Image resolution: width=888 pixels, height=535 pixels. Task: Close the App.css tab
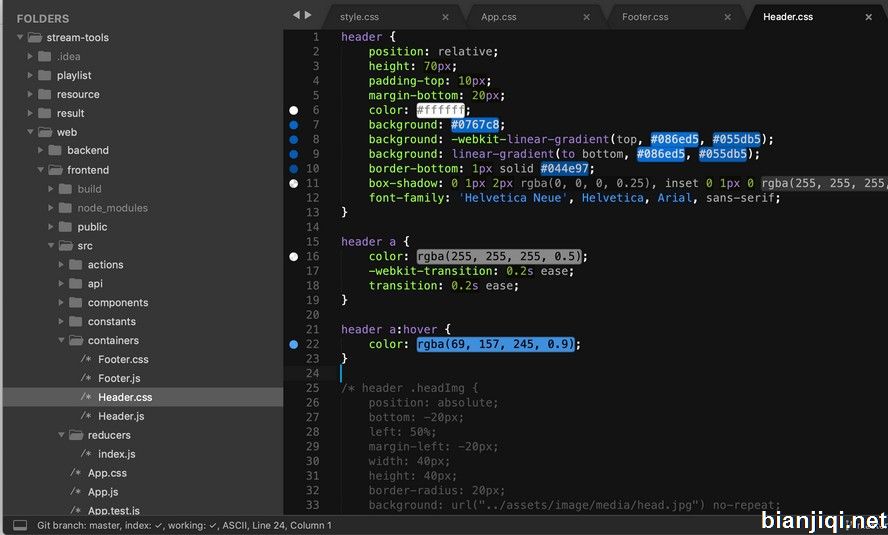pyautogui.click(x=587, y=17)
